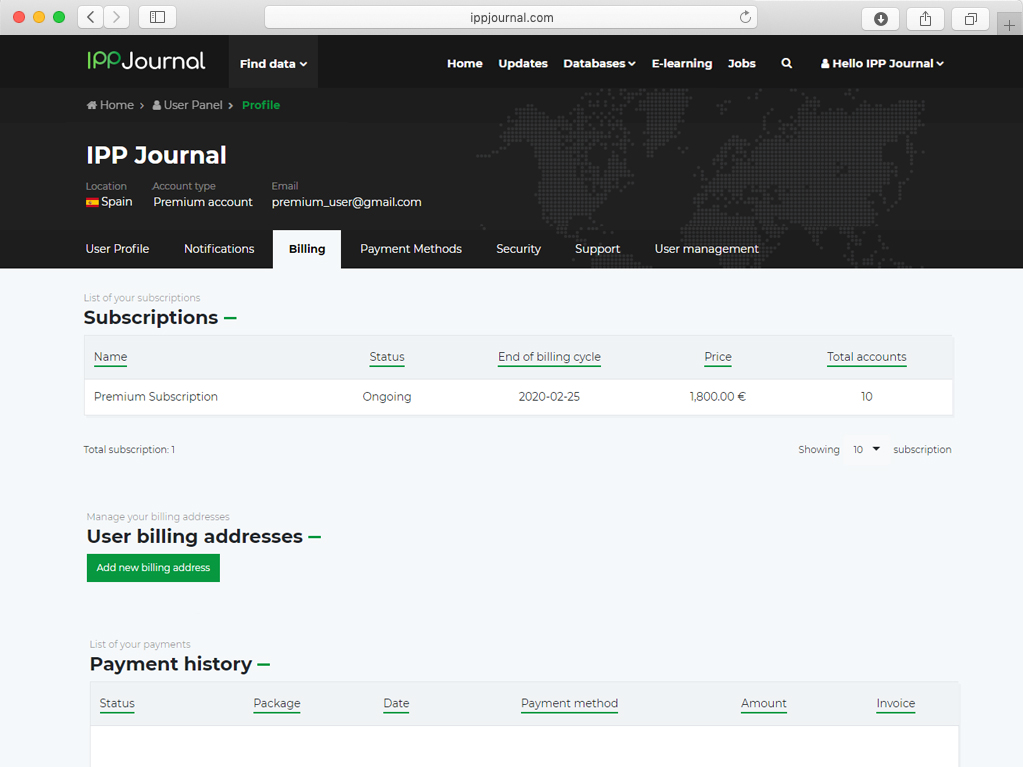
Task: Toggle Safari's sidebar button
Action: click(157, 17)
